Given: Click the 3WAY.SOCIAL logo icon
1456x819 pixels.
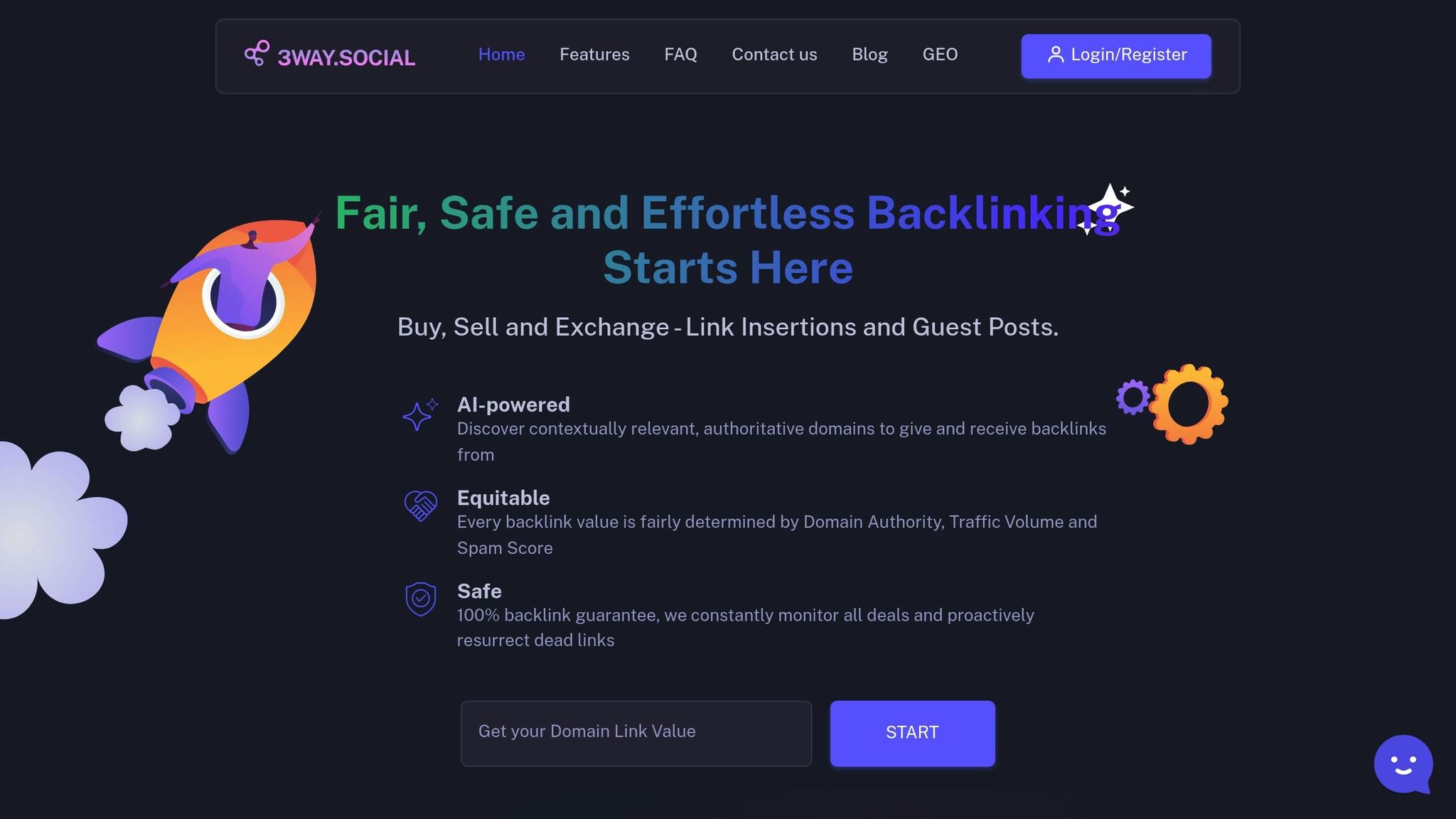Looking at the screenshot, I should 257,53.
